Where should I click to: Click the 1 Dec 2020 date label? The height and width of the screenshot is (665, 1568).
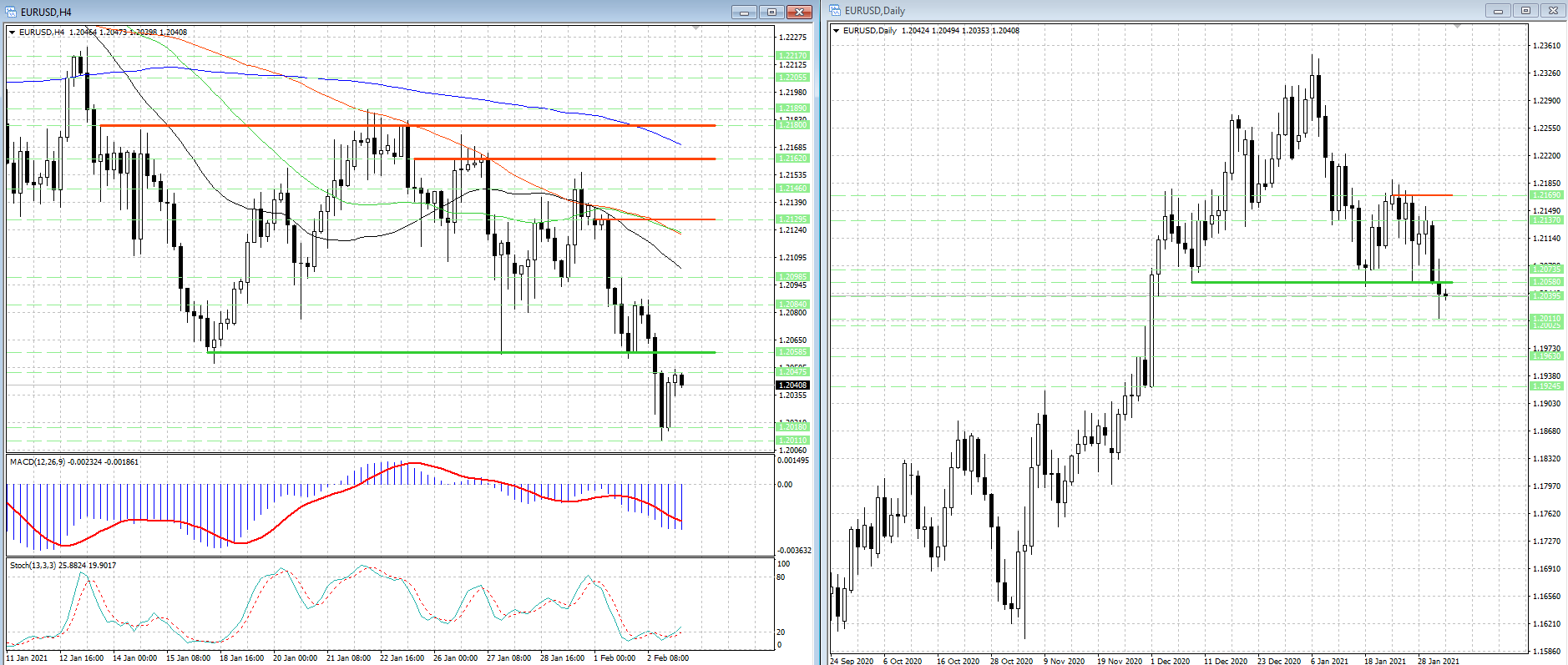(1171, 661)
